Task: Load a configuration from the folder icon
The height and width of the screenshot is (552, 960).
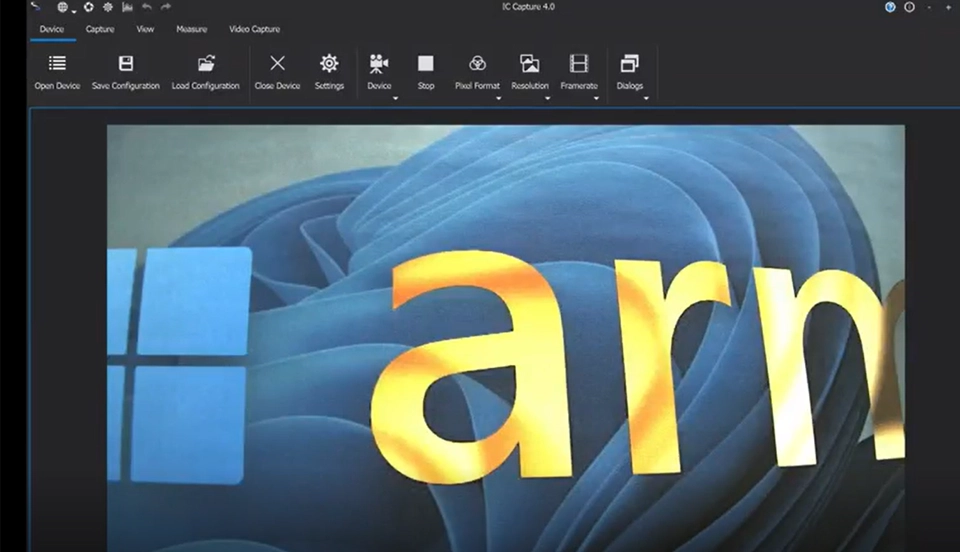Action: click(x=205, y=65)
